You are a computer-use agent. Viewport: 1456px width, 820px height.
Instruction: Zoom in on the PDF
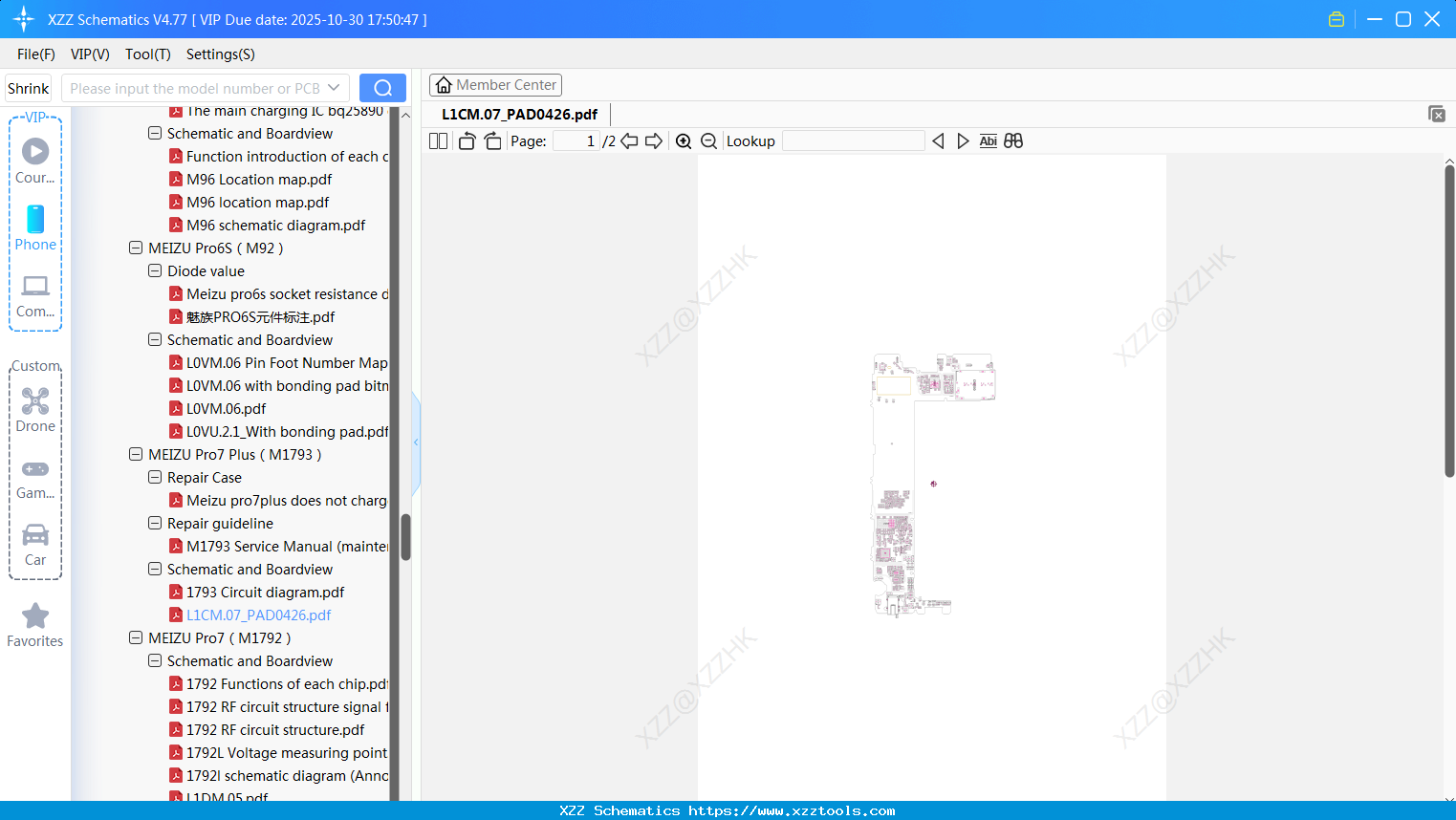click(x=684, y=140)
